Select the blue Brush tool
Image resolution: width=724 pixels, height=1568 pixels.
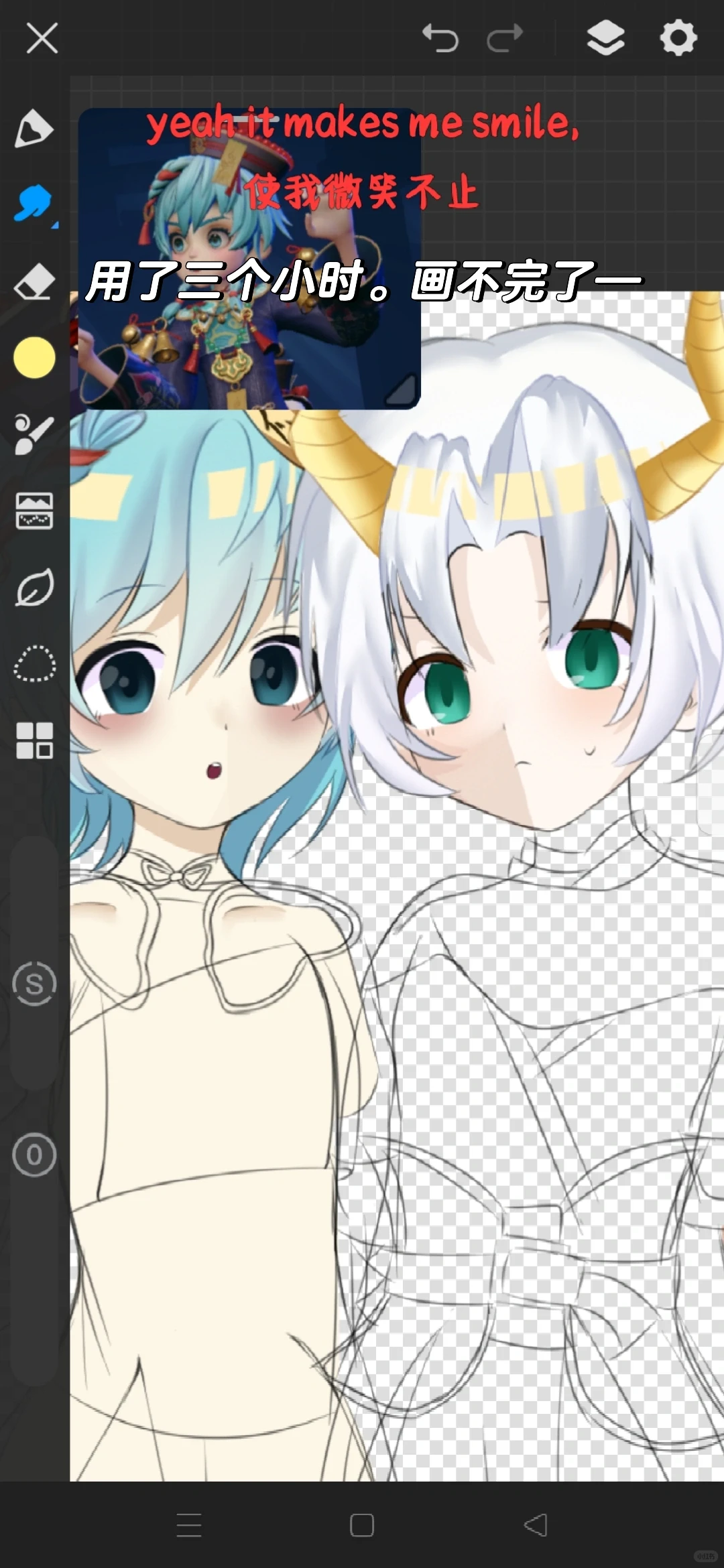[x=34, y=204]
